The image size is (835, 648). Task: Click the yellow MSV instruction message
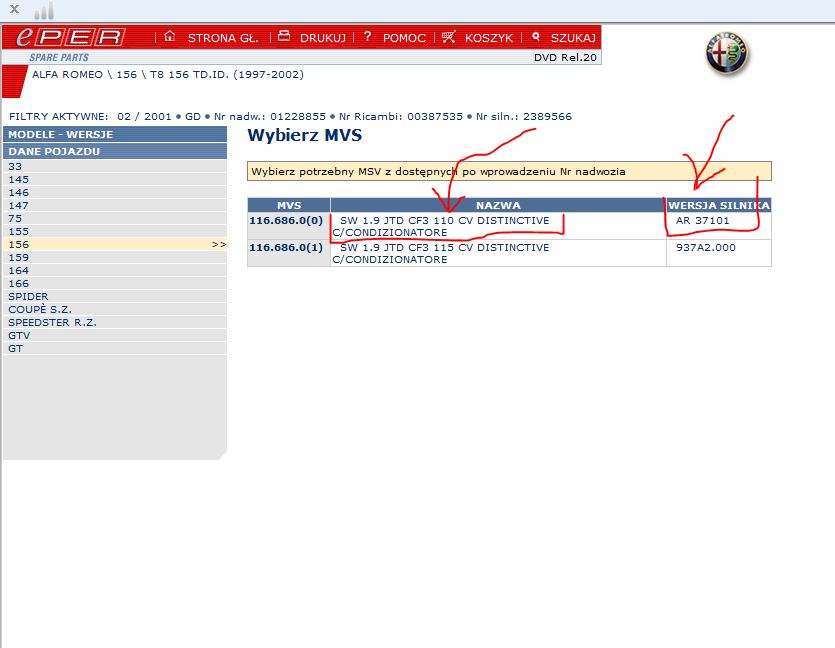[x=509, y=171]
